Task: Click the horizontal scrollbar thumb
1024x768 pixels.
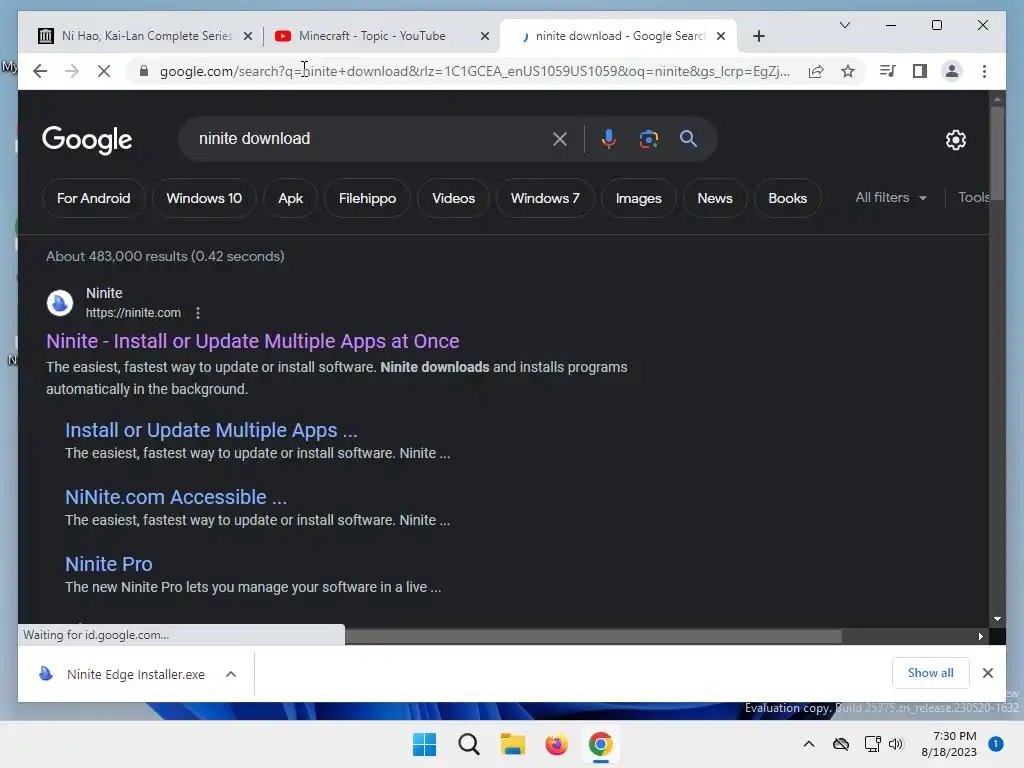Action: (594, 636)
